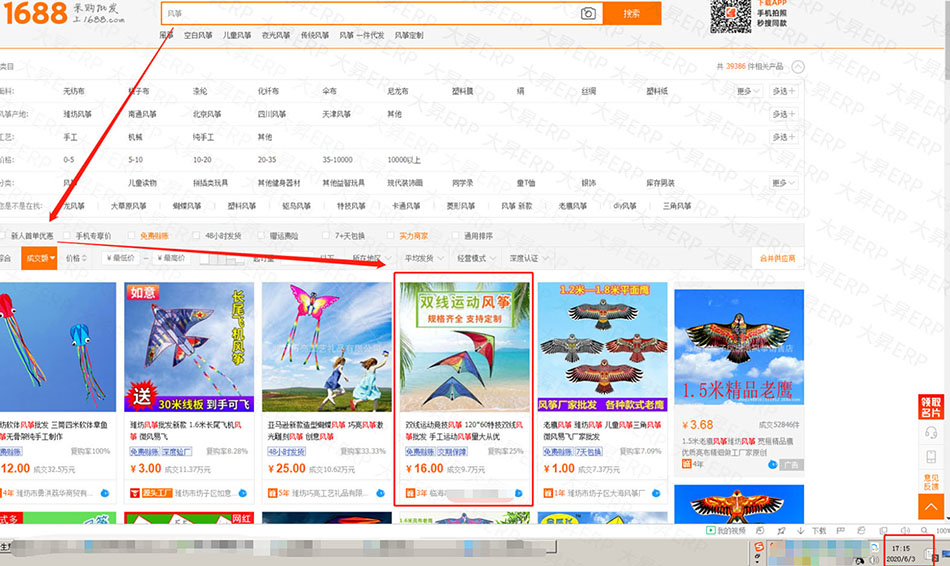The image size is (950, 566).
Task: Expand the 所在地区 region dropdown
Action: pos(372,258)
